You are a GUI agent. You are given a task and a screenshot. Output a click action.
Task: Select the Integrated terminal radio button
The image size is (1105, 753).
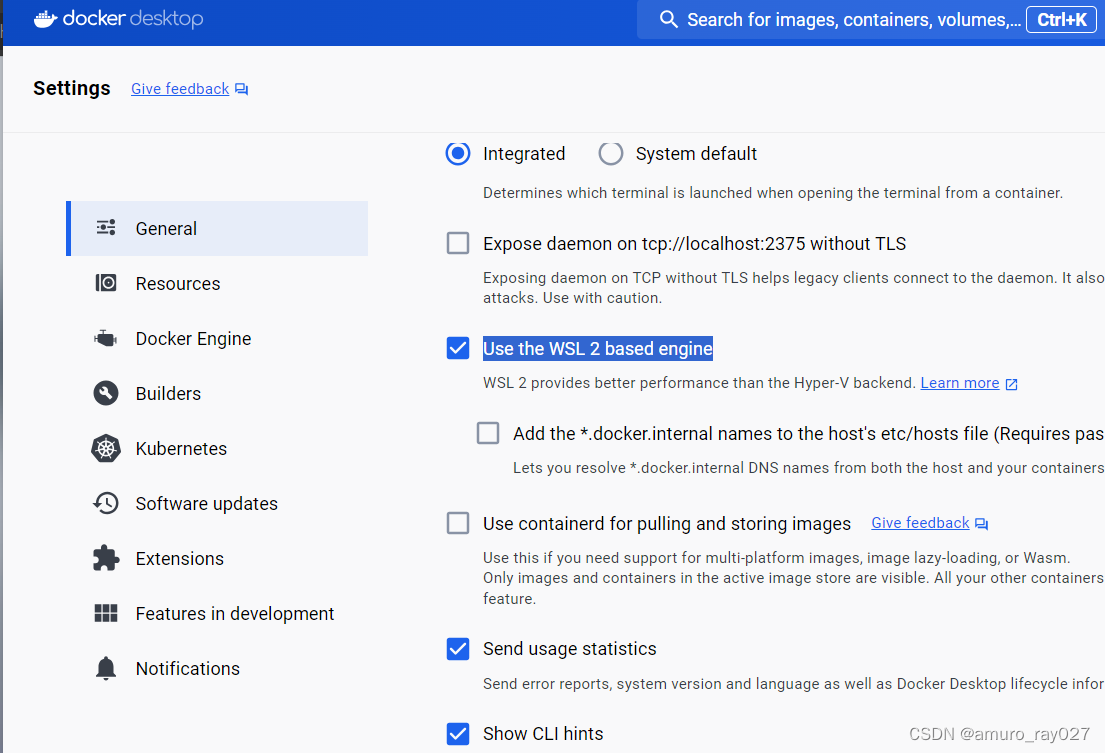458,153
